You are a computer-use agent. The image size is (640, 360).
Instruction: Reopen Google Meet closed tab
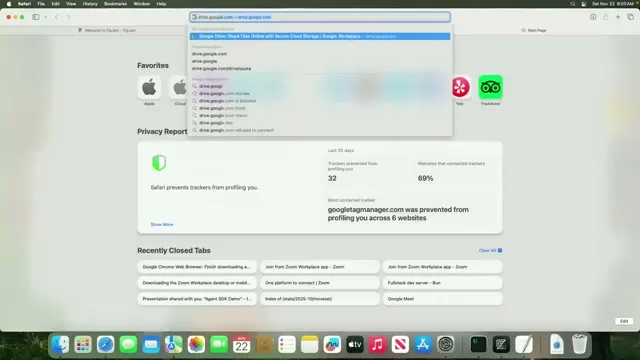[442, 299]
